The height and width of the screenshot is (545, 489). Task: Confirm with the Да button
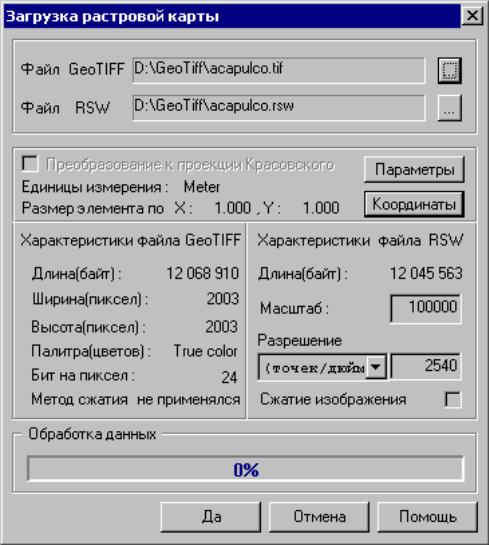coord(211,517)
